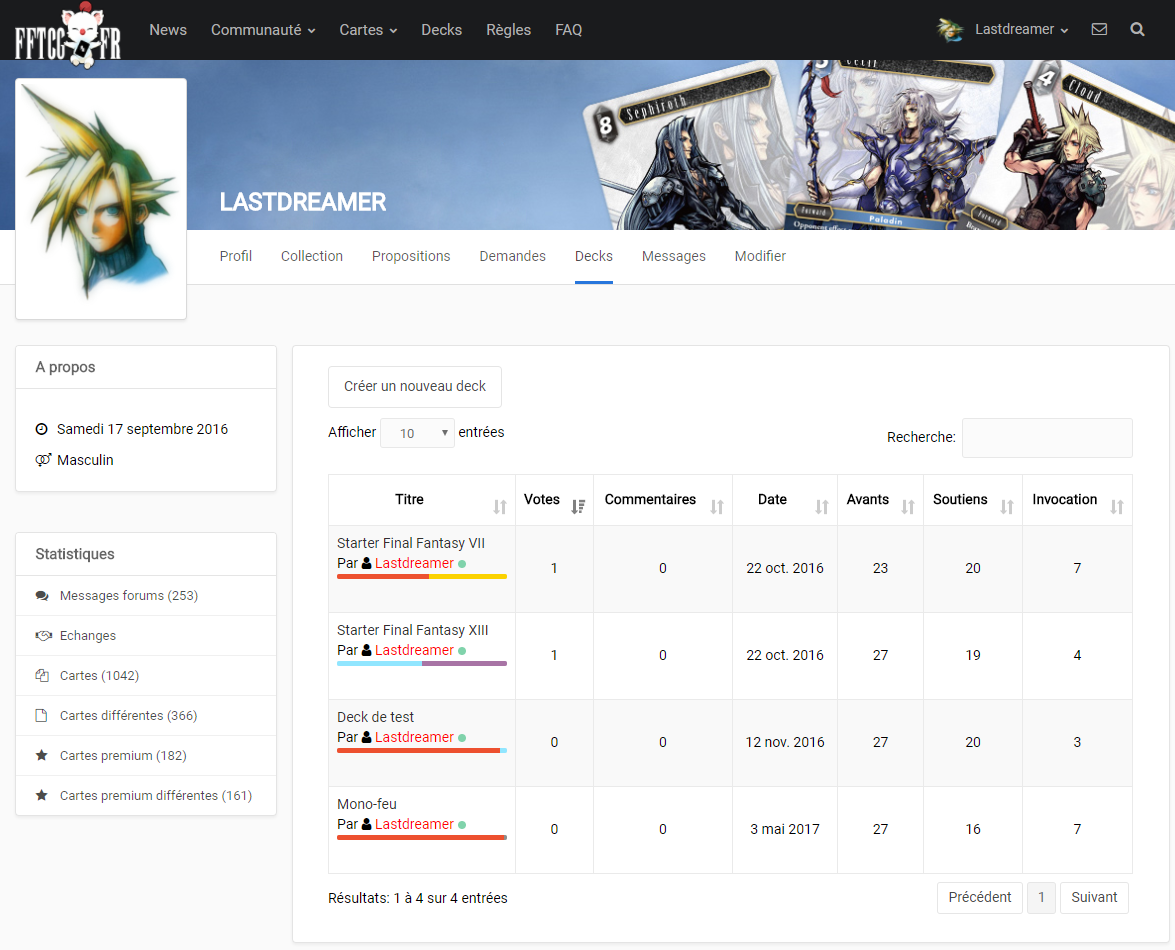Switch to the Propositions tab
The image size is (1175, 950).
[411, 256]
